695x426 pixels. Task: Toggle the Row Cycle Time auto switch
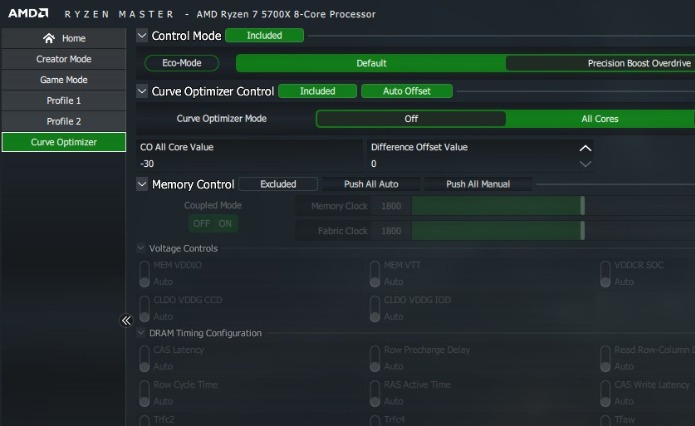(144, 393)
